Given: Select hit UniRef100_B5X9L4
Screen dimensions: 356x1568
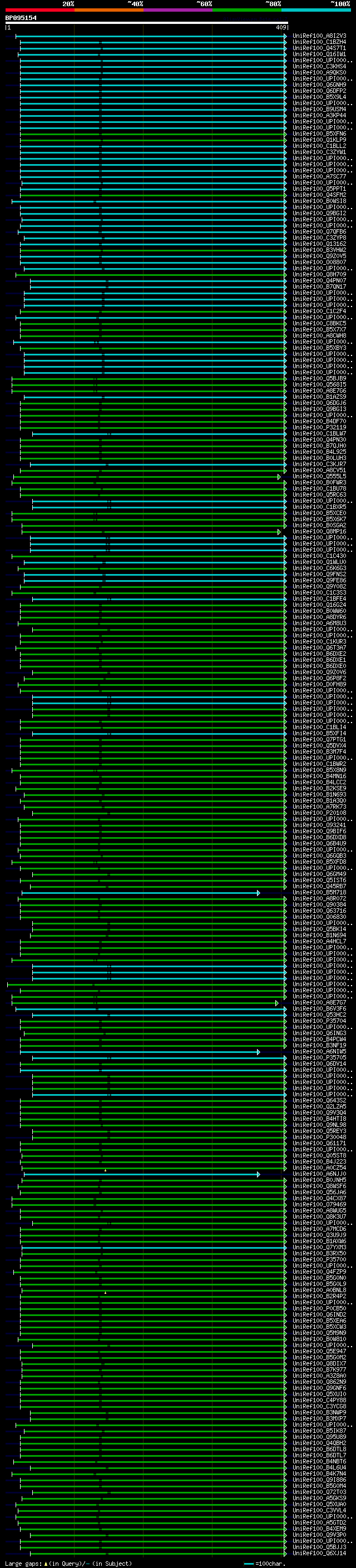Looking at the screenshot, I should (x=319, y=97).
